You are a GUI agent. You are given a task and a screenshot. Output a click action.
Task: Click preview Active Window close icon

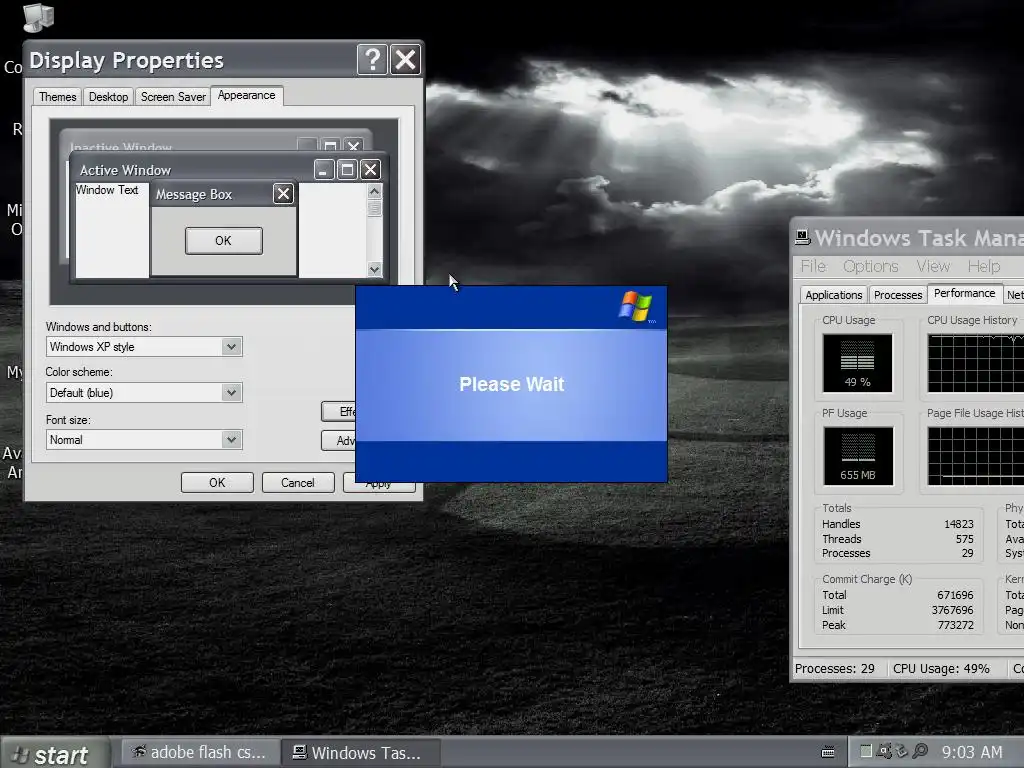tap(370, 170)
